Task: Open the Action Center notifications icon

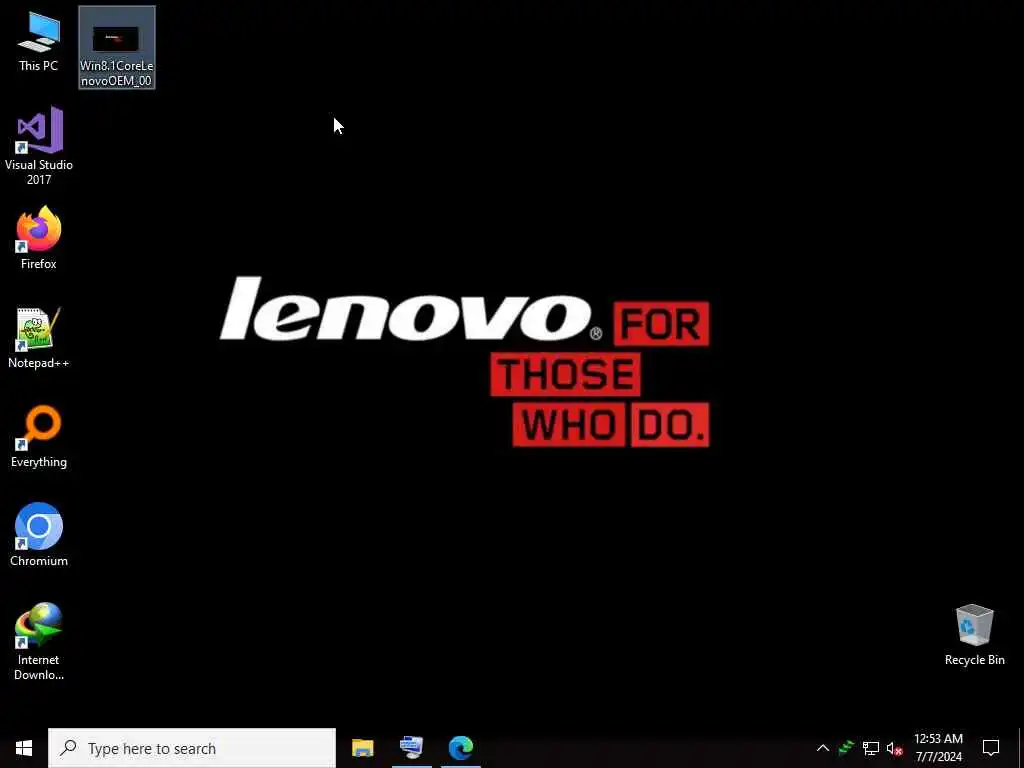Action: click(991, 748)
